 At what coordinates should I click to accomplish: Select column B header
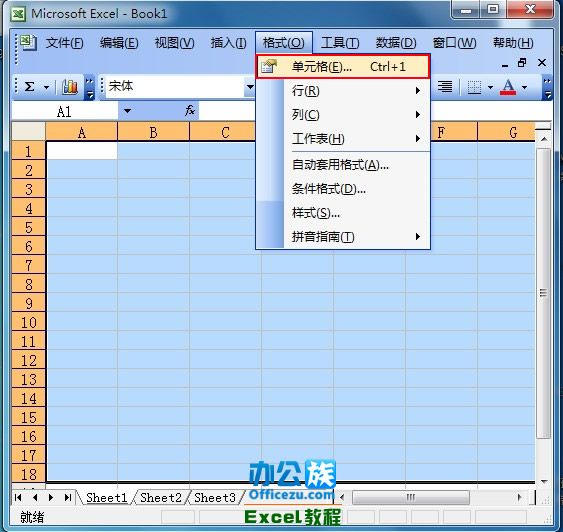pyautogui.click(x=153, y=132)
